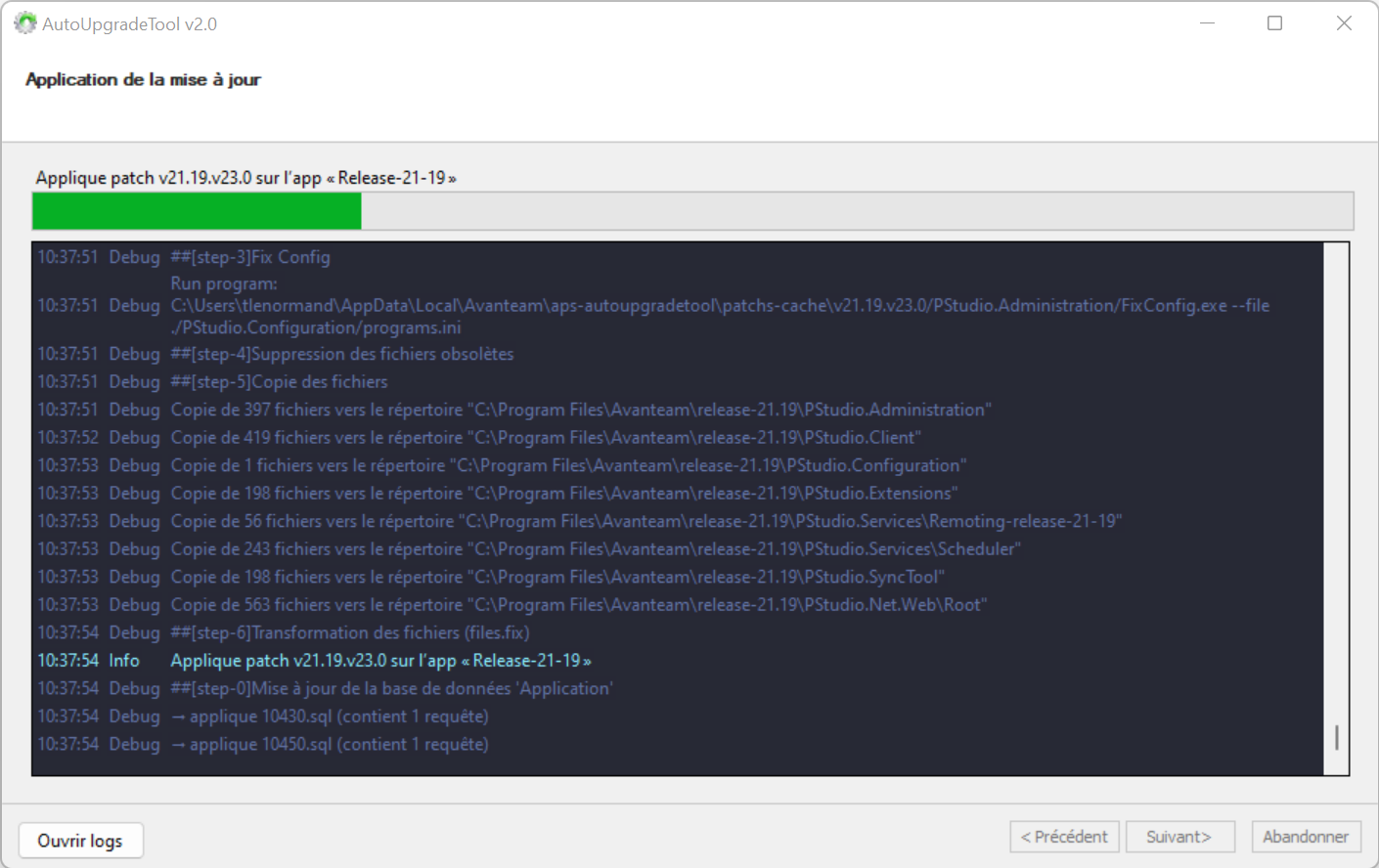Viewport: 1379px width, 868px height.
Task: Open the logs with Ouvrir logs button
Action: pyautogui.click(x=80, y=841)
